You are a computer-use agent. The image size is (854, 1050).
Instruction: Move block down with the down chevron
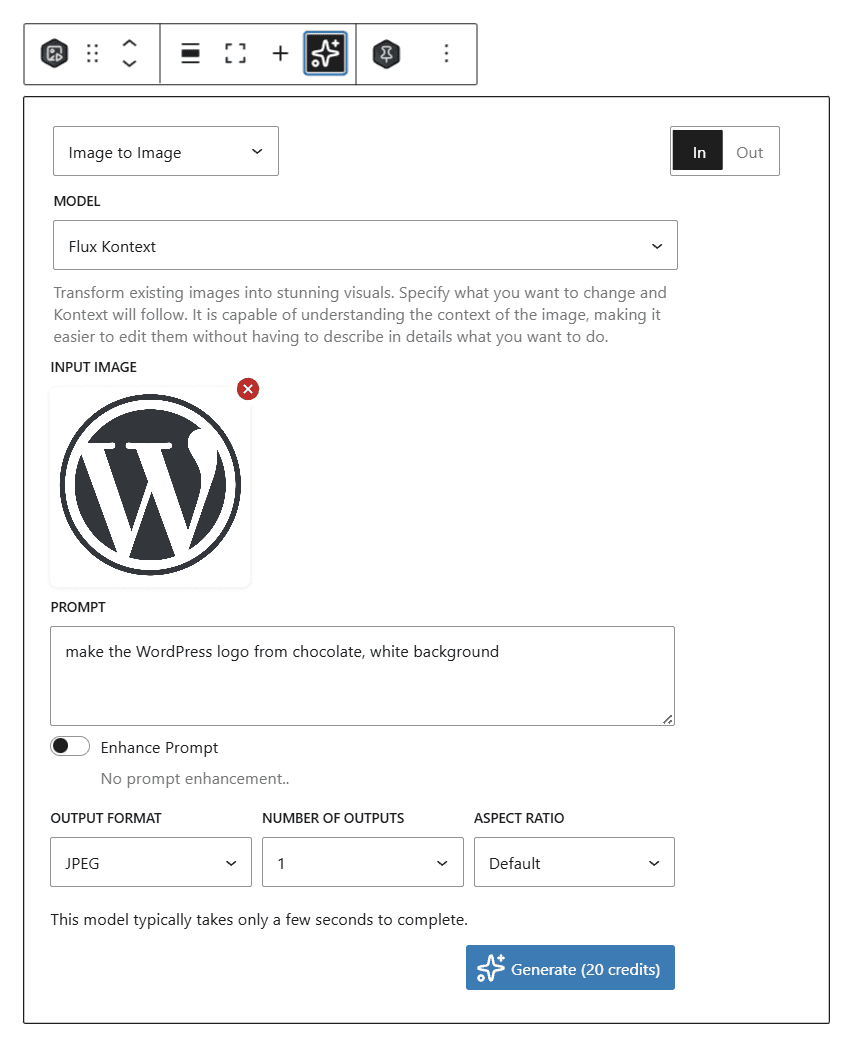point(129,64)
